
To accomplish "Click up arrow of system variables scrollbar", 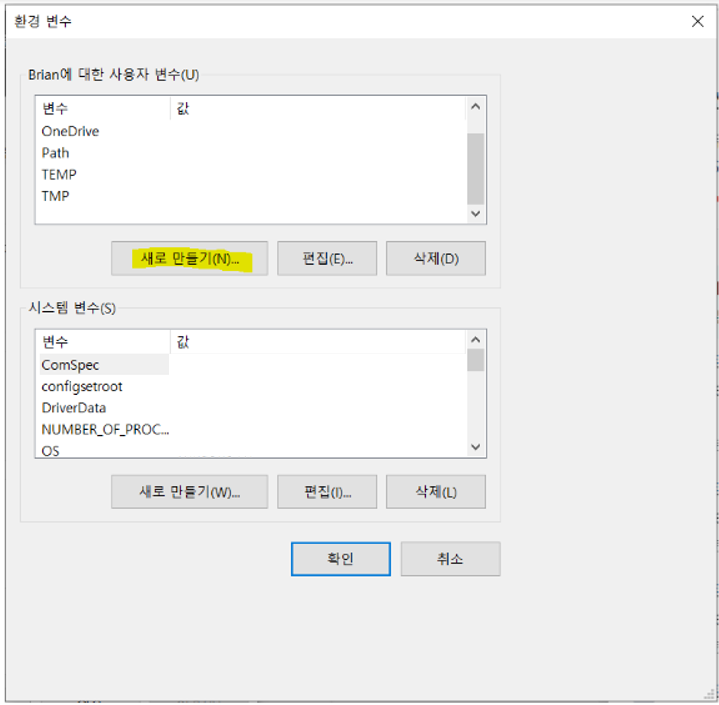I will click(x=476, y=340).
